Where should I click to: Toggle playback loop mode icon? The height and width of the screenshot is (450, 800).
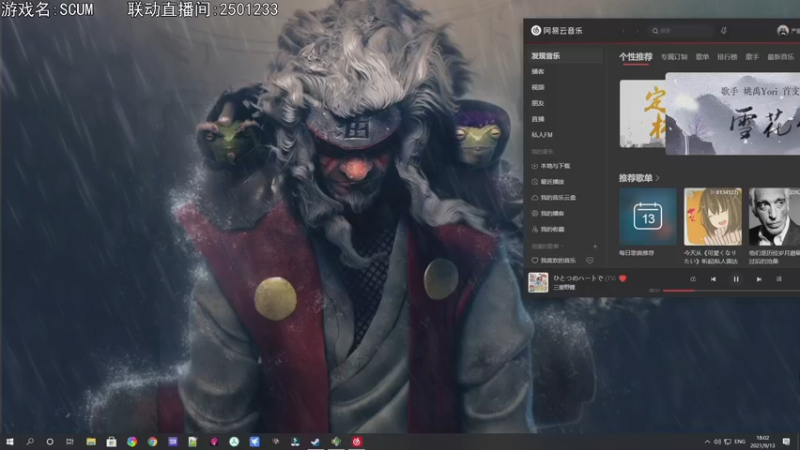pyautogui.click(x=693, y=279)
